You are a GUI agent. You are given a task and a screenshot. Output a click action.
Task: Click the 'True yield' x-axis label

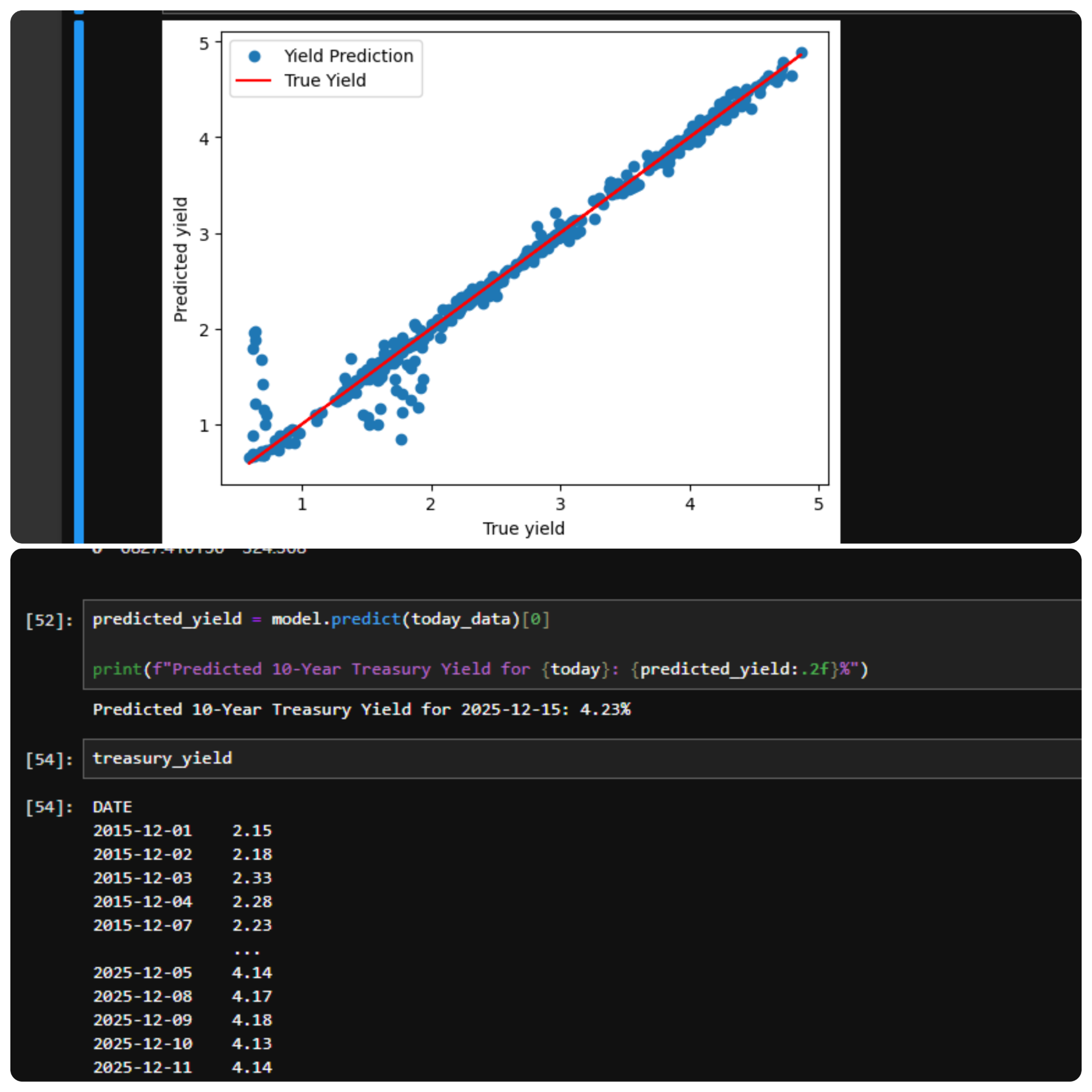[x=524, y=529]
